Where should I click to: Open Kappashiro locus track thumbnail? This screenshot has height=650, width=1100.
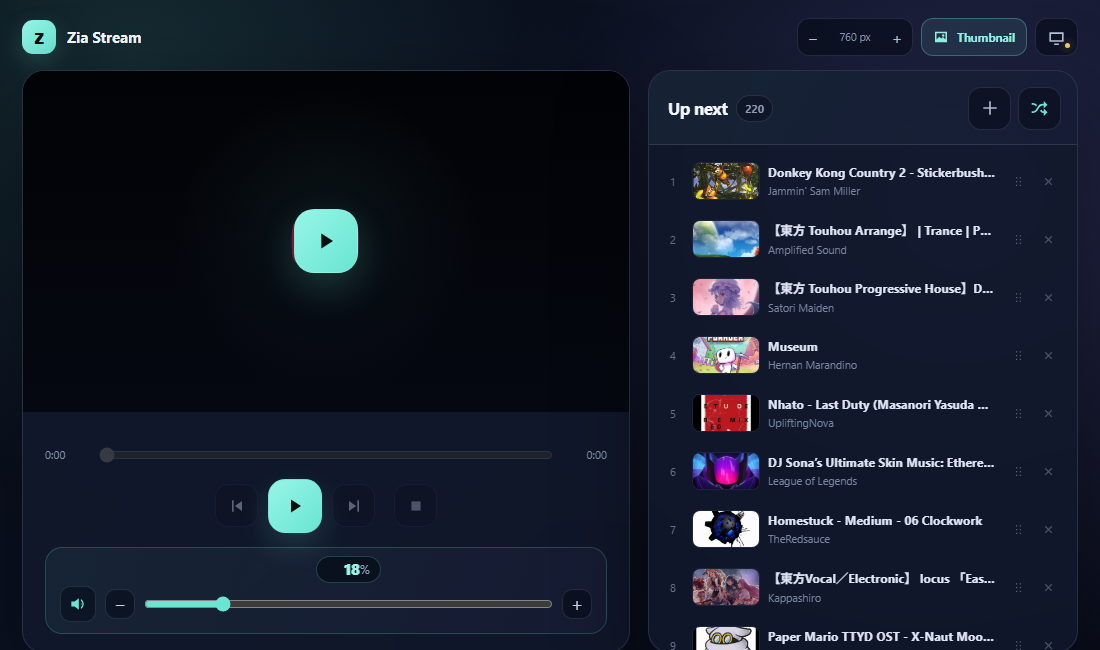[725, 587]
